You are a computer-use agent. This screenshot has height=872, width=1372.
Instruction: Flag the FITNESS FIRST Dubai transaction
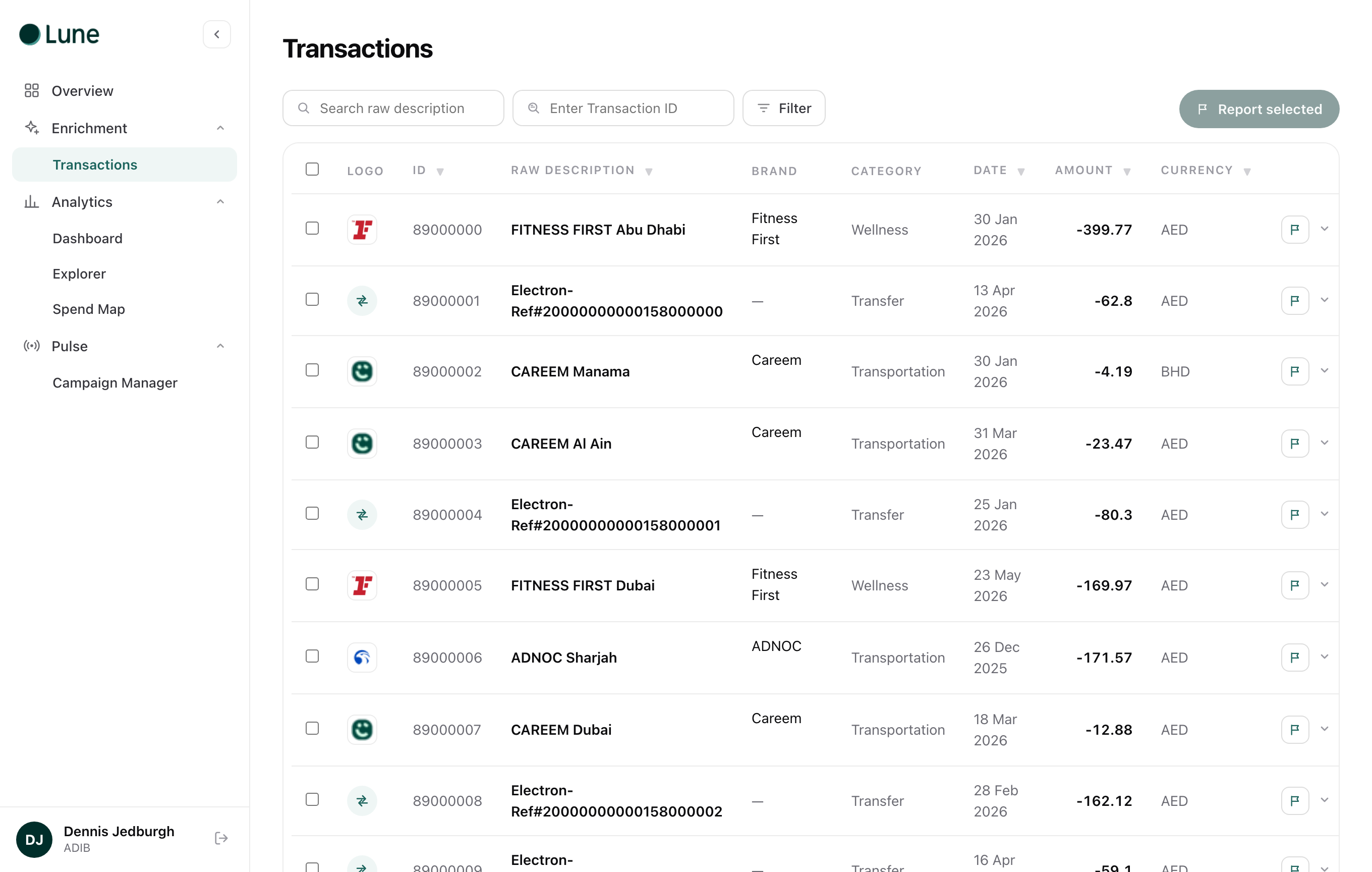1294,585
